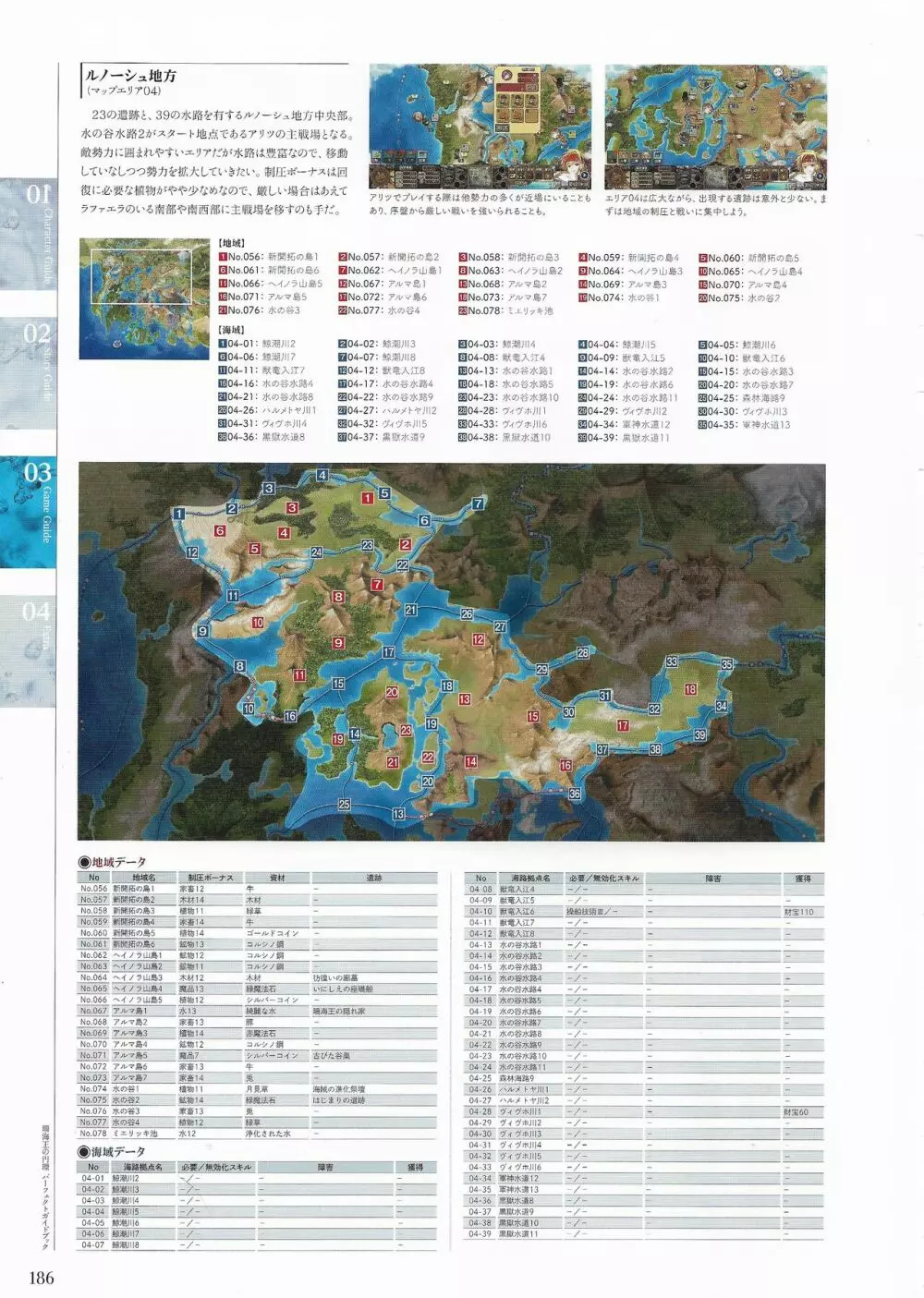Click blue sea route marker 7 on map
924x1298 pixels.
coord(478,503)
